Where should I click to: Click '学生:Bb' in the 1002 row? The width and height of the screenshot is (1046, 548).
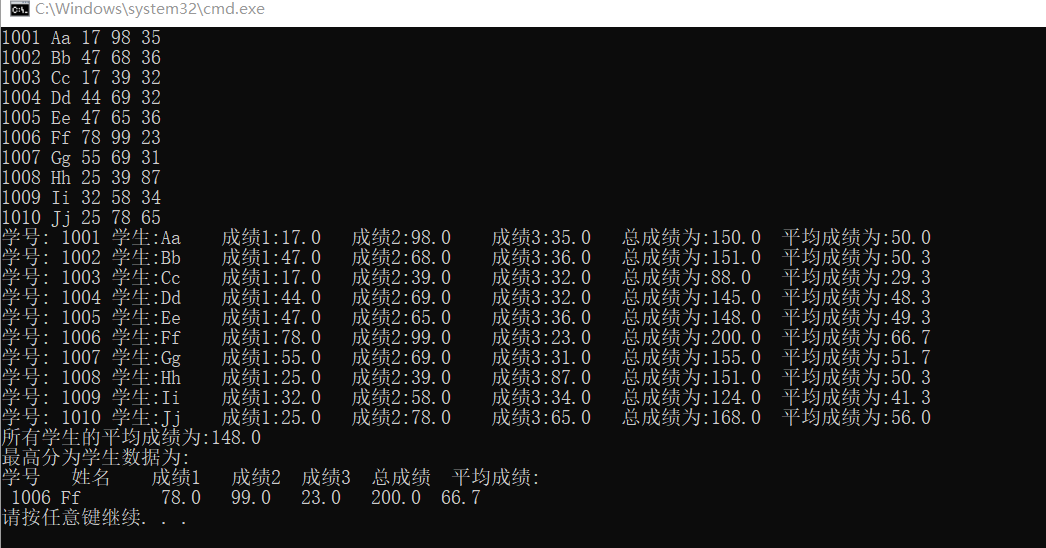tap(146, 258)
